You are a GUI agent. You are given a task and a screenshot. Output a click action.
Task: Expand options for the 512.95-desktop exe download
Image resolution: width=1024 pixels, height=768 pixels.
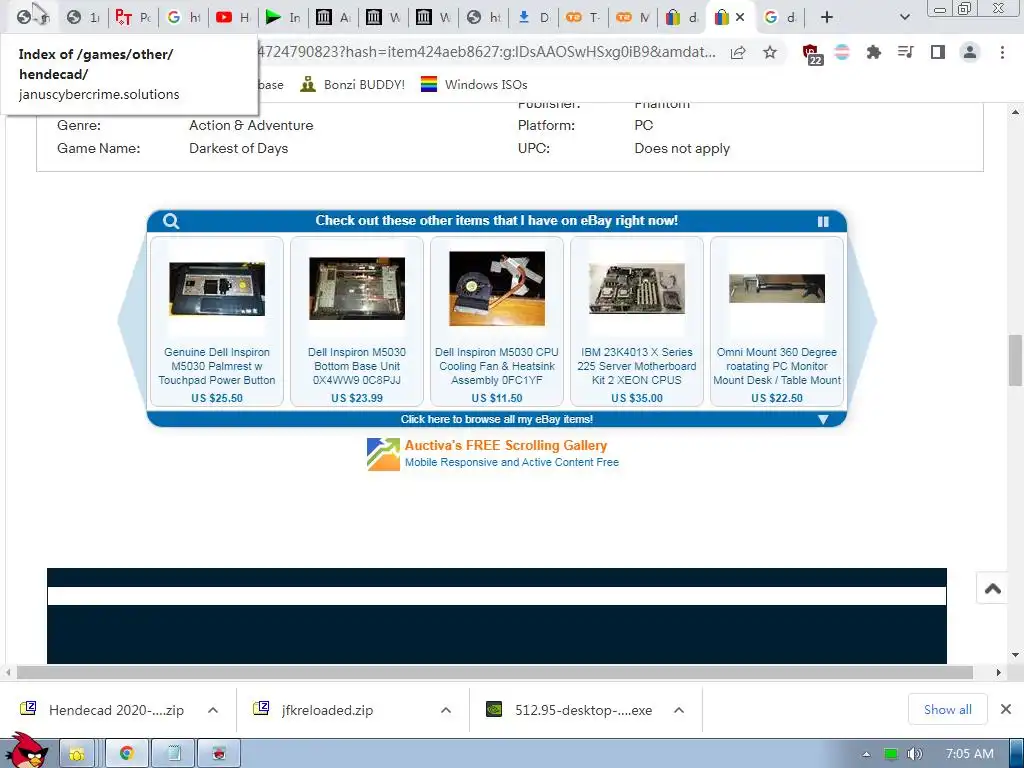coord(679,710)
